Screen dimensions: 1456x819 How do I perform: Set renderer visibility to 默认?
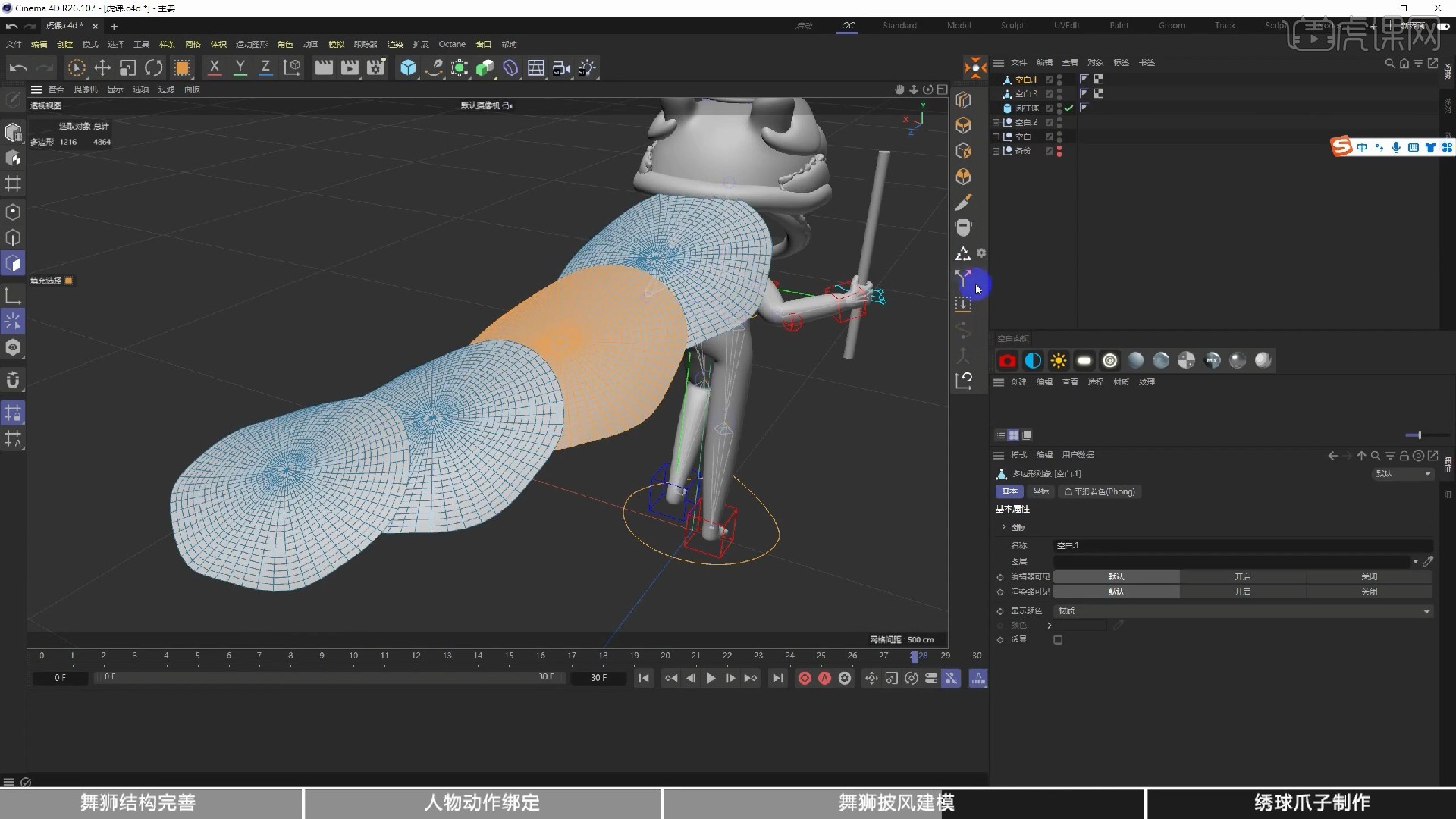coord(1116,591)
